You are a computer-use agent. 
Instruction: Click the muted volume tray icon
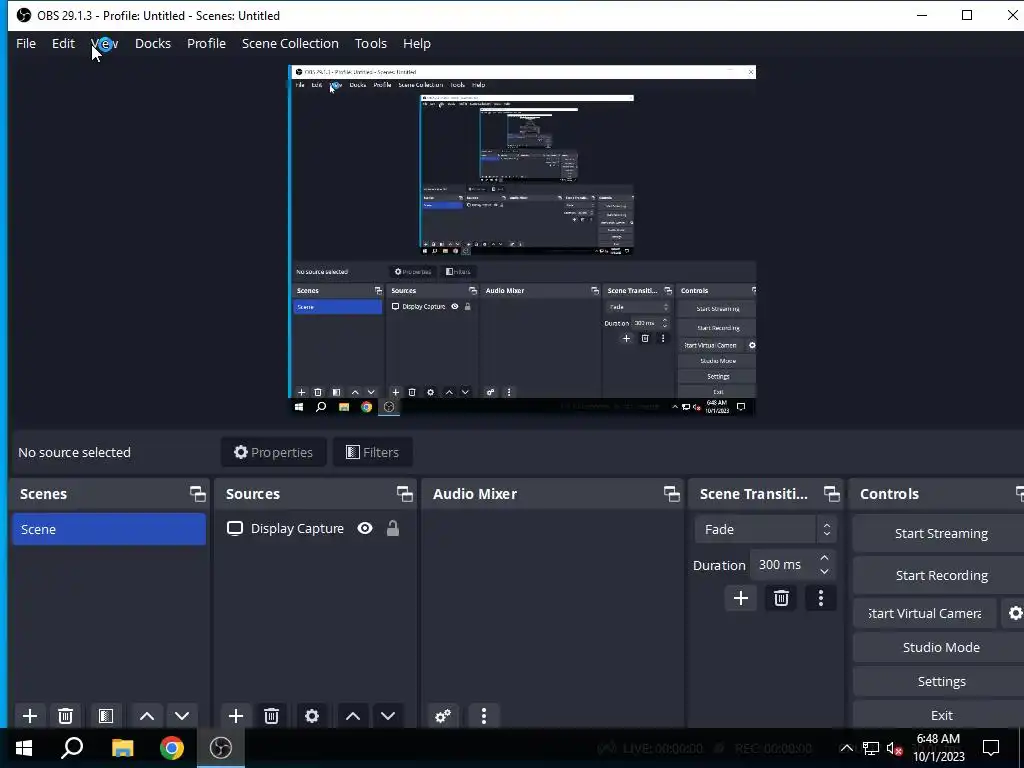click(x=894, y=748)
